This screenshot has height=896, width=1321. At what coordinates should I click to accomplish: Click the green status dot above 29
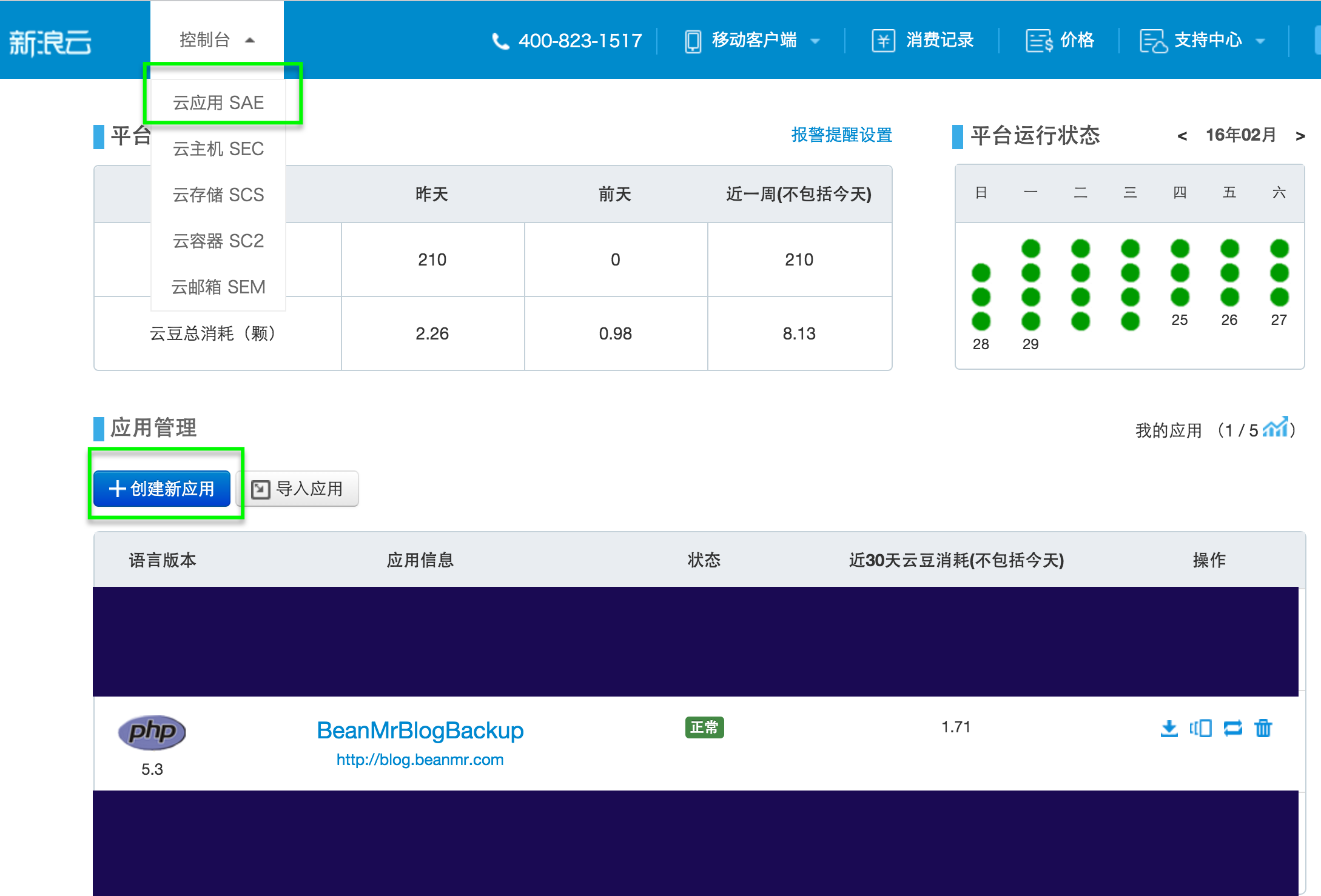coord(1030,321)
